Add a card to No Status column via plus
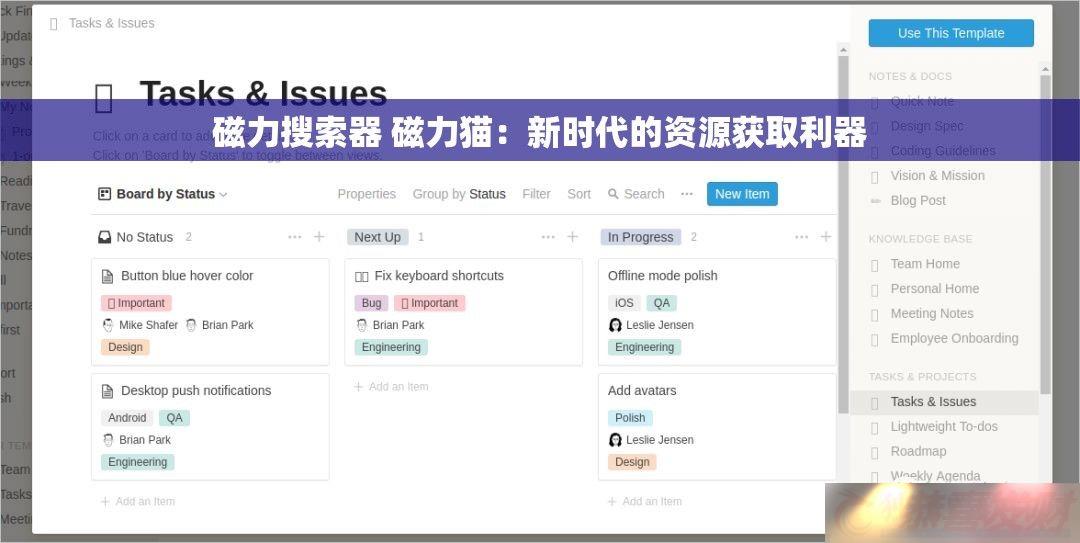This screenshot has width=1080, height=543. pyautogui.click(x=319, y=237)
